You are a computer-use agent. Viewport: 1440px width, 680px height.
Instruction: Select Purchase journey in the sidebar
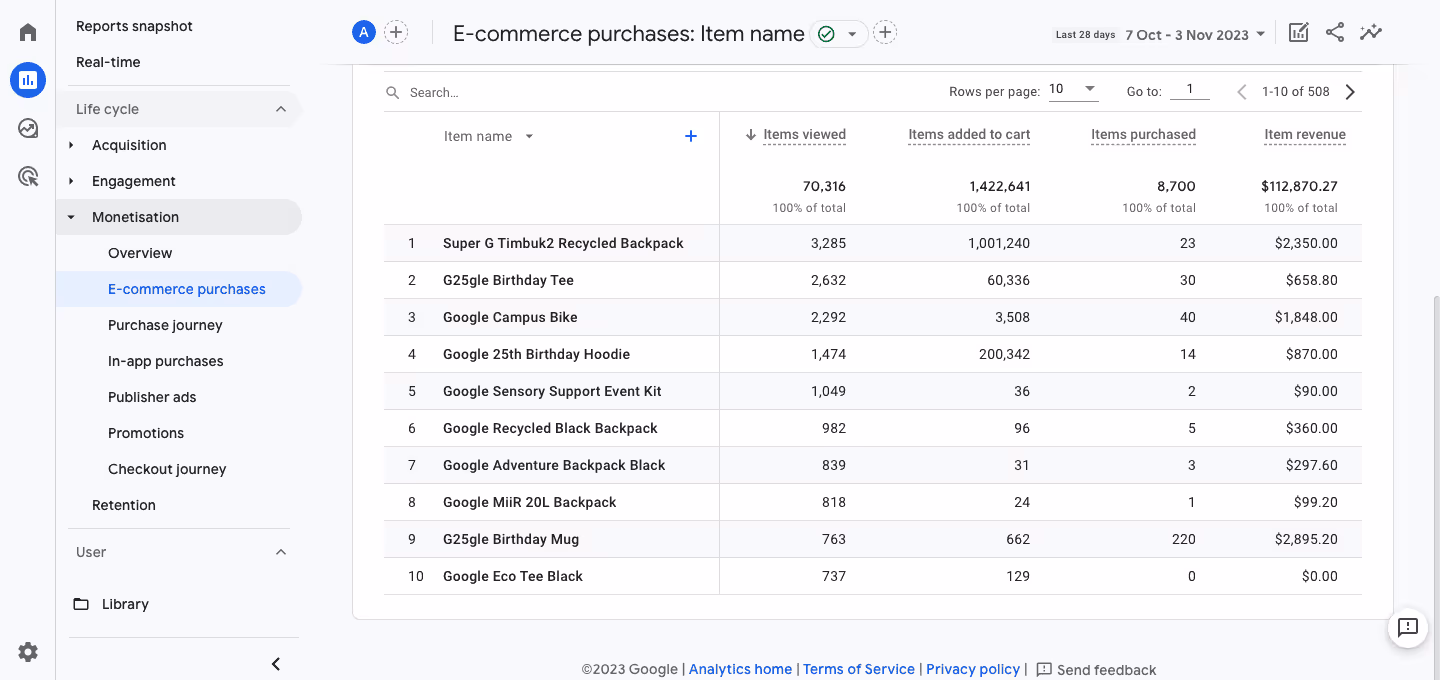tap(165, 325)
